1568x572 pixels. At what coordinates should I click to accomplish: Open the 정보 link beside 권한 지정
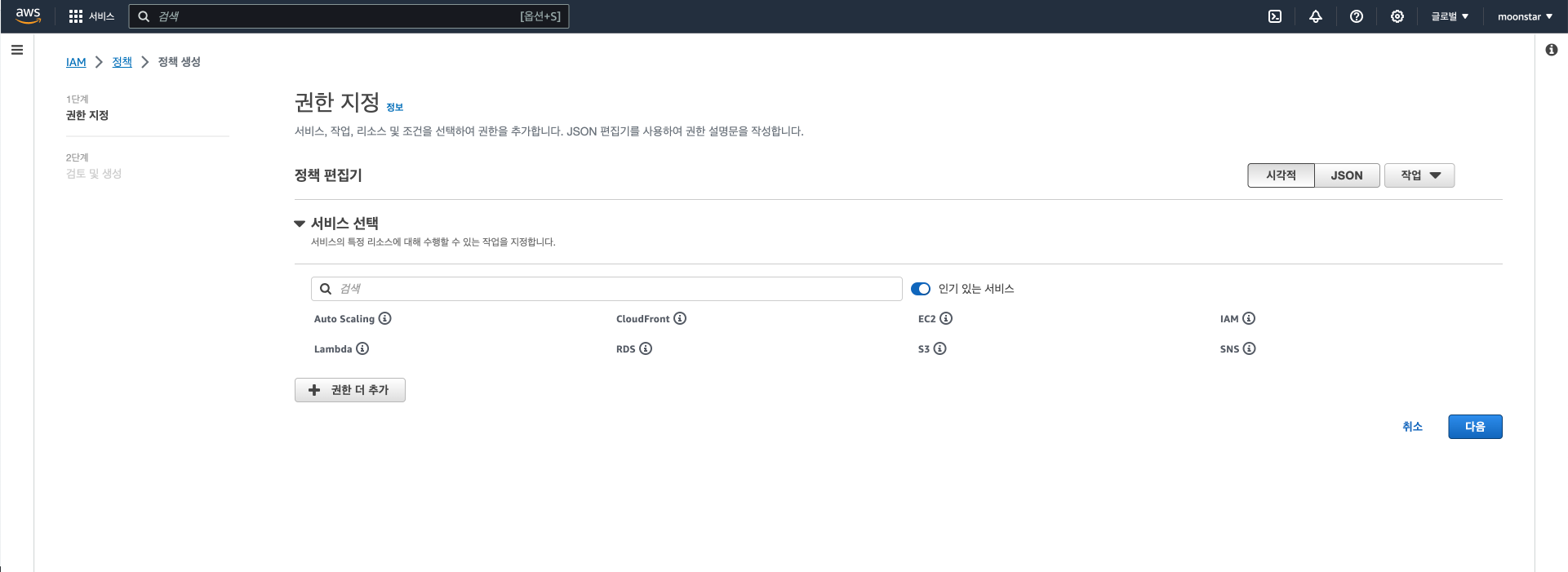coord(395,107)
